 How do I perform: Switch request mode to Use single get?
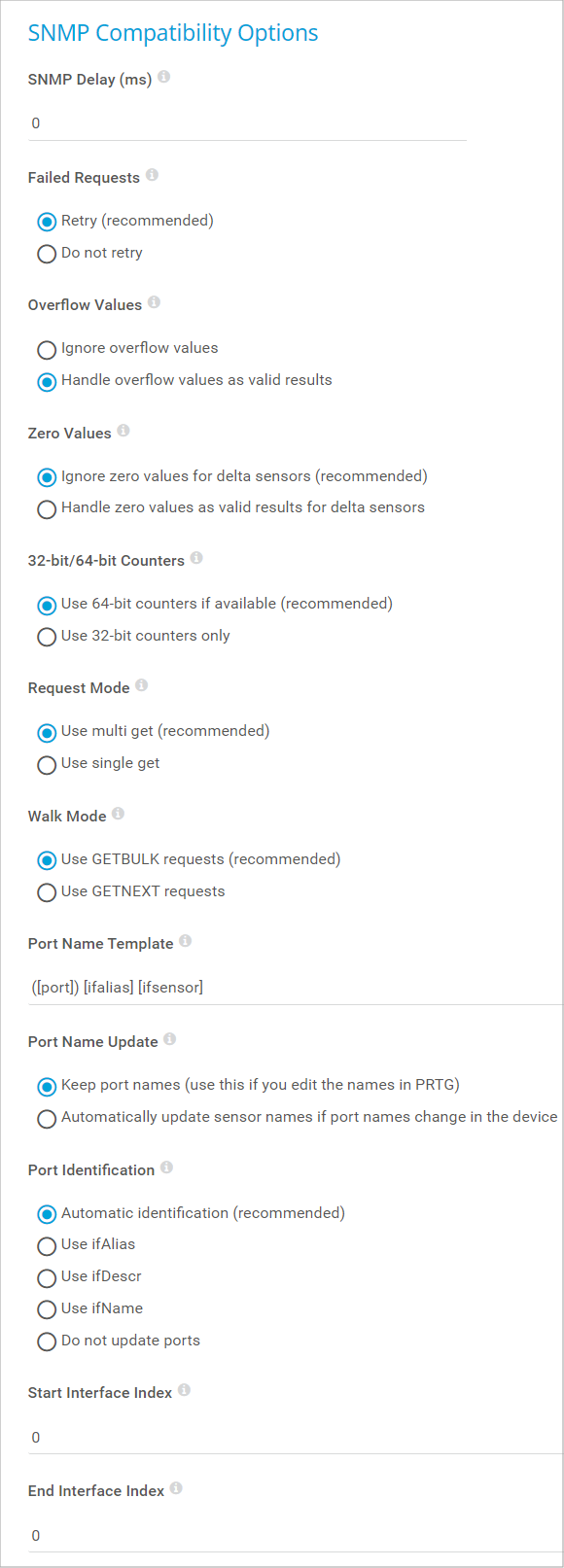[x=47, y=764]
